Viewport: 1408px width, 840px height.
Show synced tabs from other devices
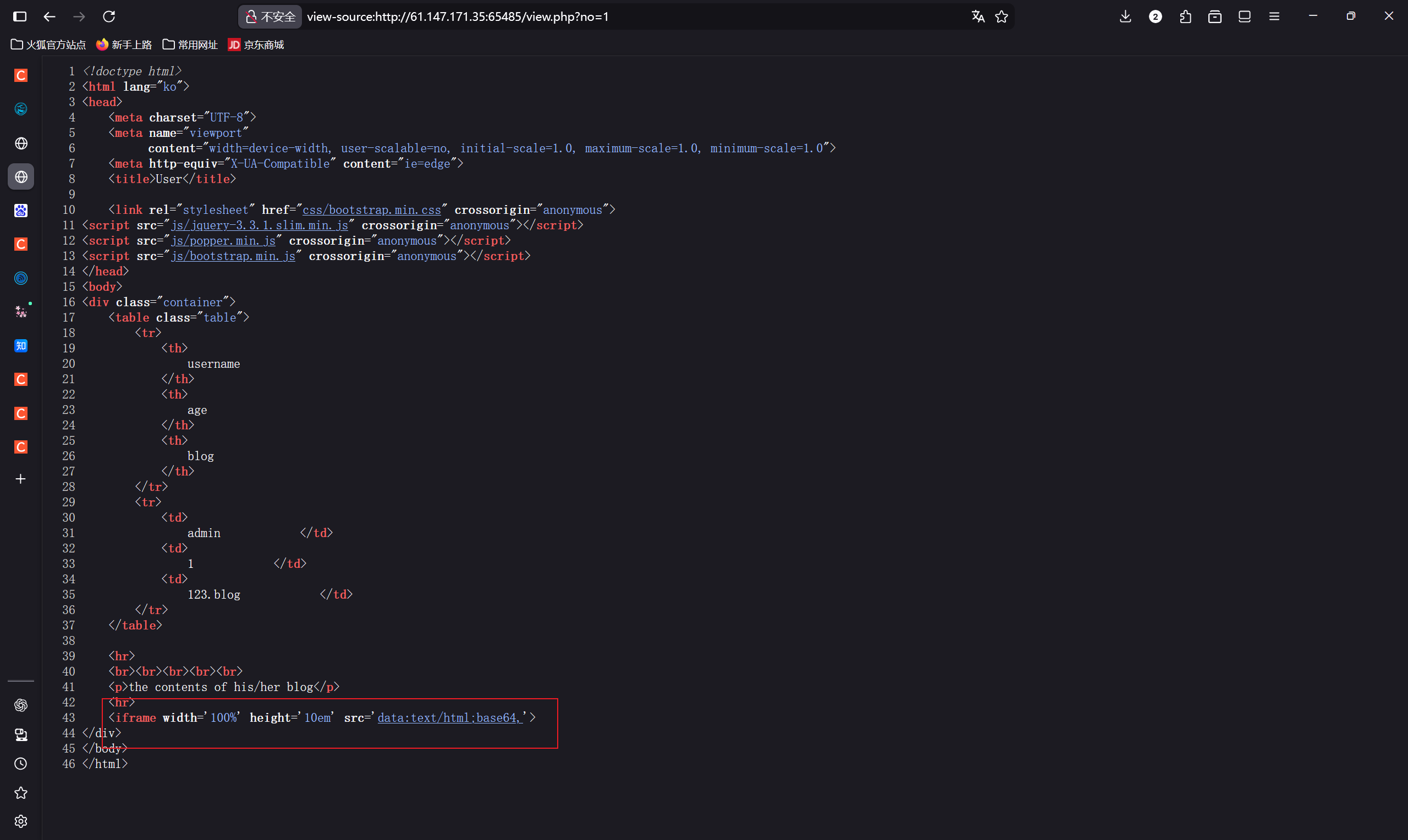point(21,734)
